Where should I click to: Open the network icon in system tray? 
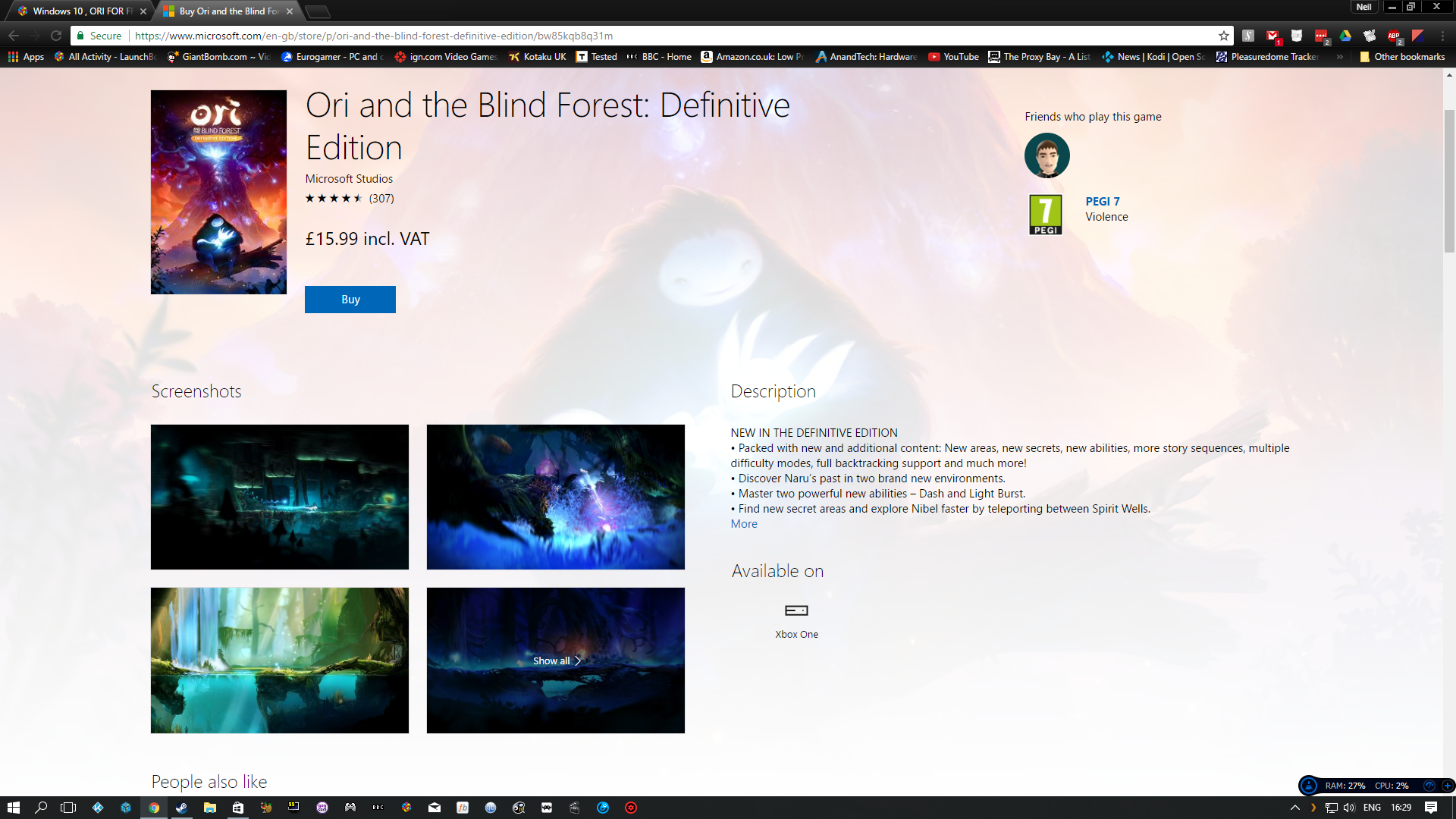pos(1332,808)
